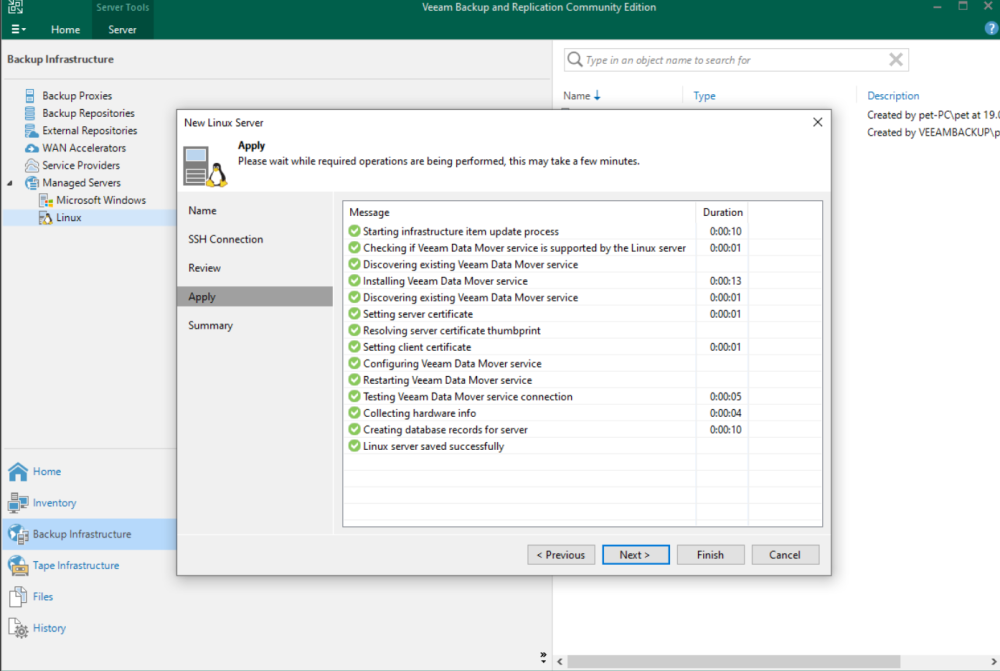
Task: Click the Backup Repositories icon
Action: pyautogui.click(x=30, y=113)
